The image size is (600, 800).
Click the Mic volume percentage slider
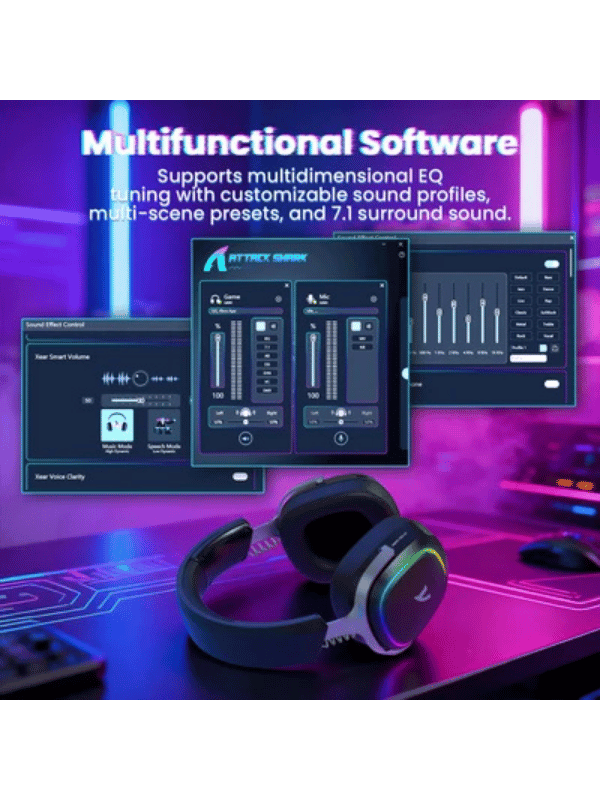(x=313, y=360)
